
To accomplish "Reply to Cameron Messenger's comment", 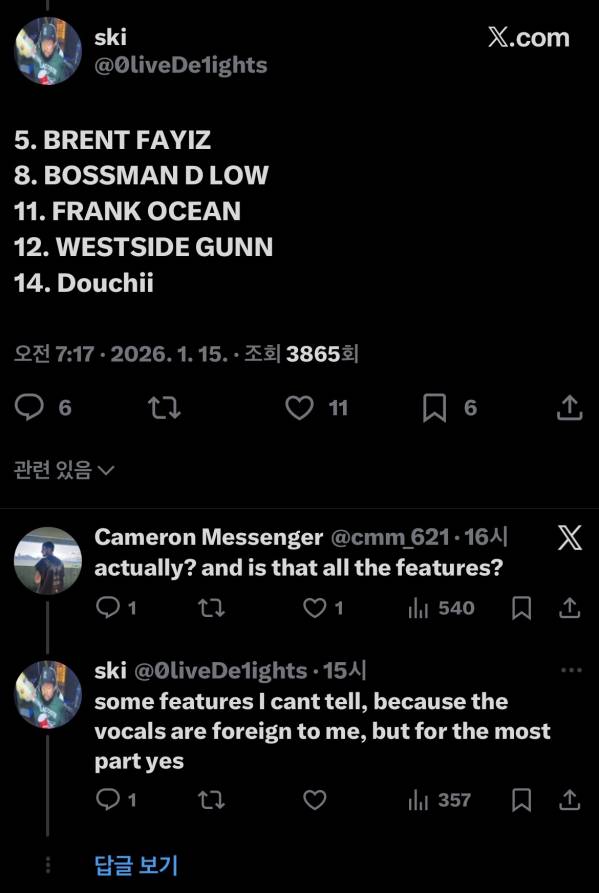I will [x=107, y=608].
